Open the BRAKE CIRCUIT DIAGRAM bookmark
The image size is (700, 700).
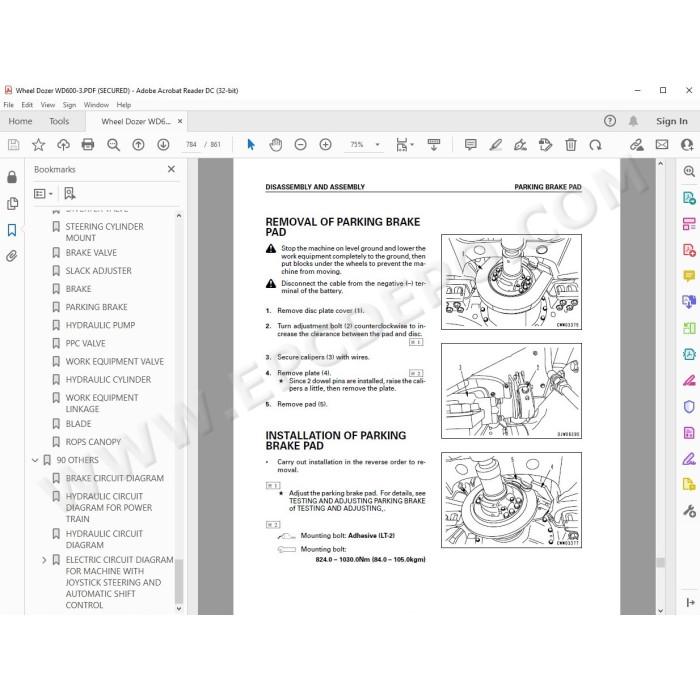coord(115,478)
